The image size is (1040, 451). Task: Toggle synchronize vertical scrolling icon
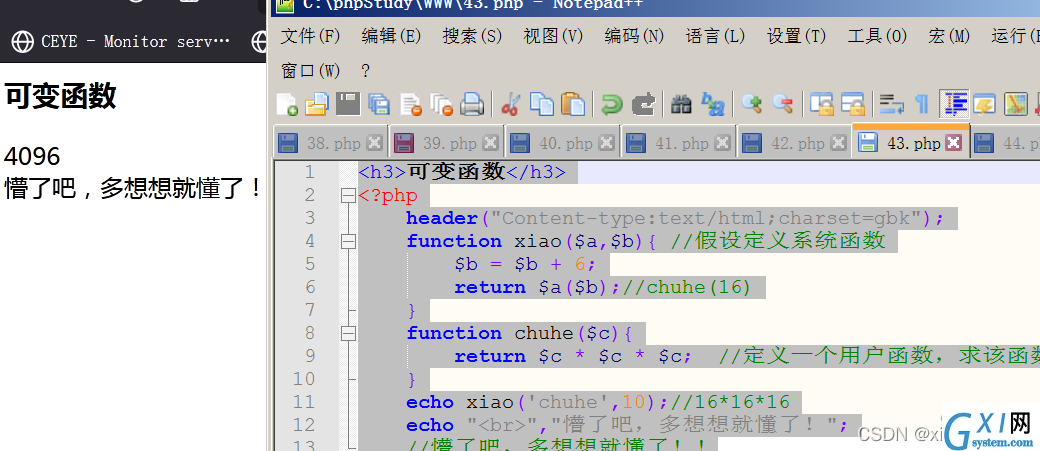point(822,104)
